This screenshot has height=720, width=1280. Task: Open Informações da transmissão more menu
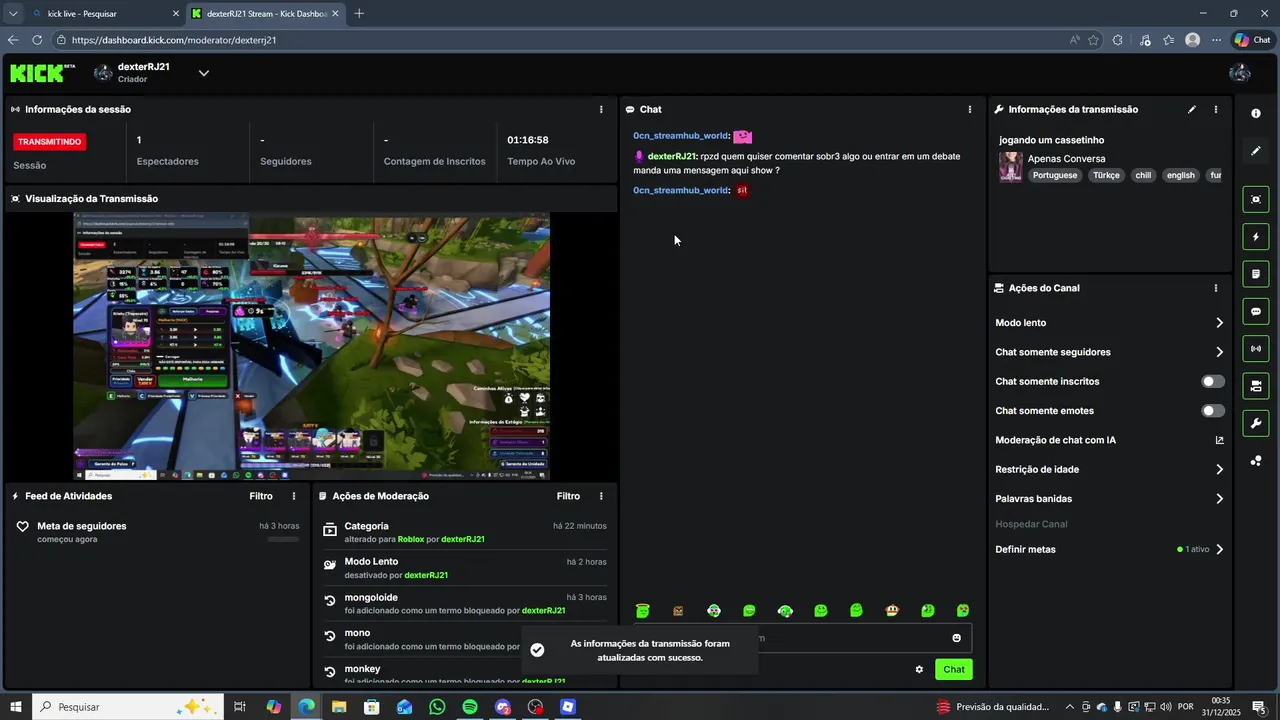click(x=1216, y=109)
